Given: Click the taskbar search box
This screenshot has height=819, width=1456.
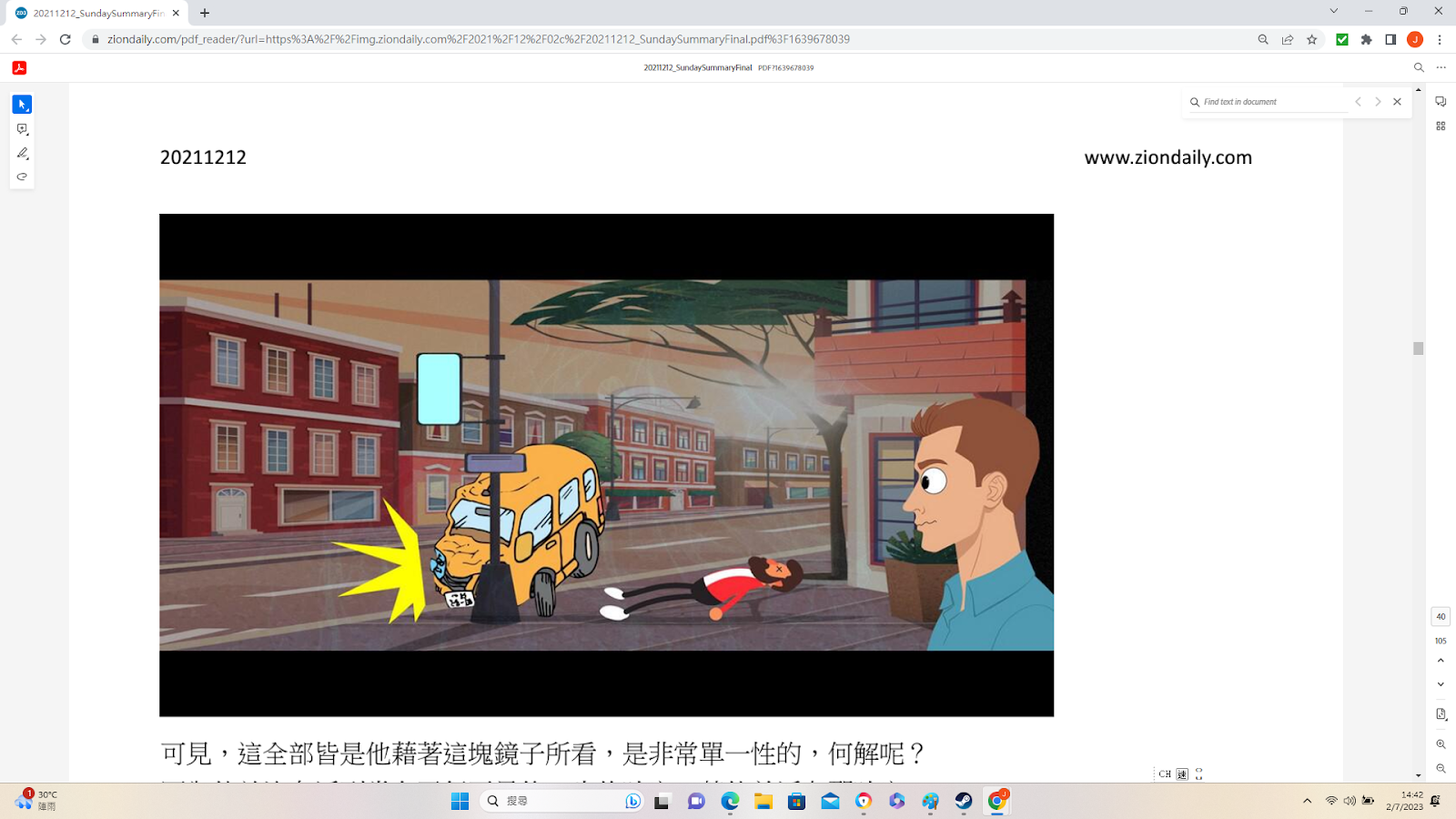Looking at the screenshot, I should [x=562, y=801].
